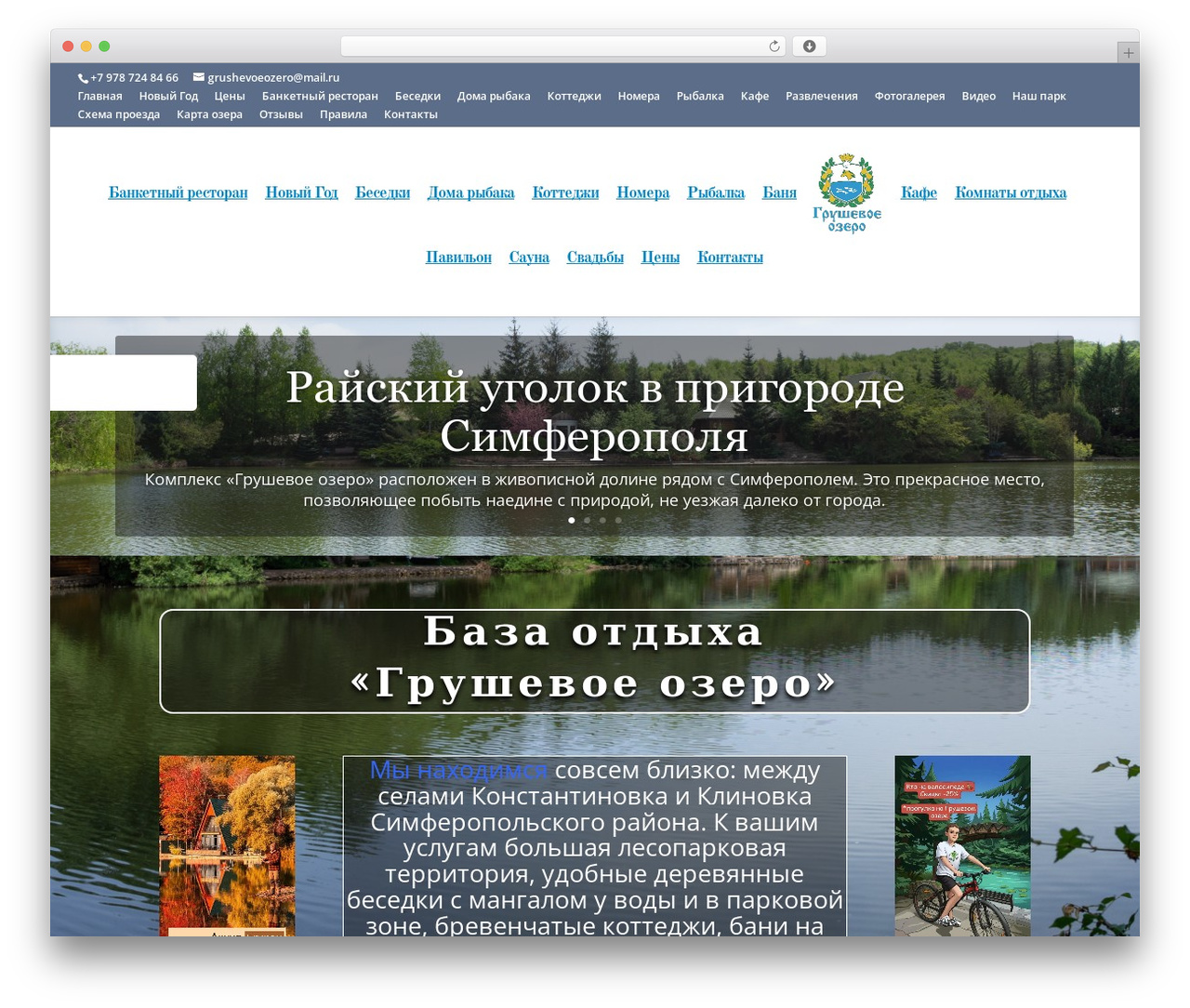1190x1008 pixels.
Task: Click the Павильон link
Action: point(458,257)
